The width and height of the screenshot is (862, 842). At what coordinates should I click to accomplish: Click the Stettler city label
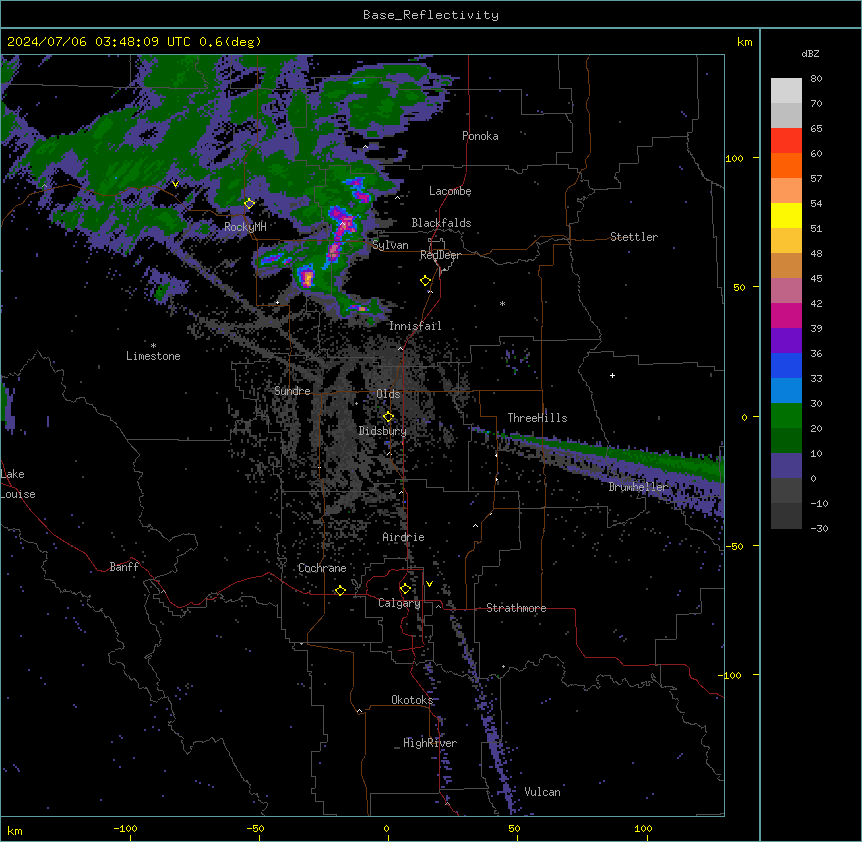(x=634, y=237)
